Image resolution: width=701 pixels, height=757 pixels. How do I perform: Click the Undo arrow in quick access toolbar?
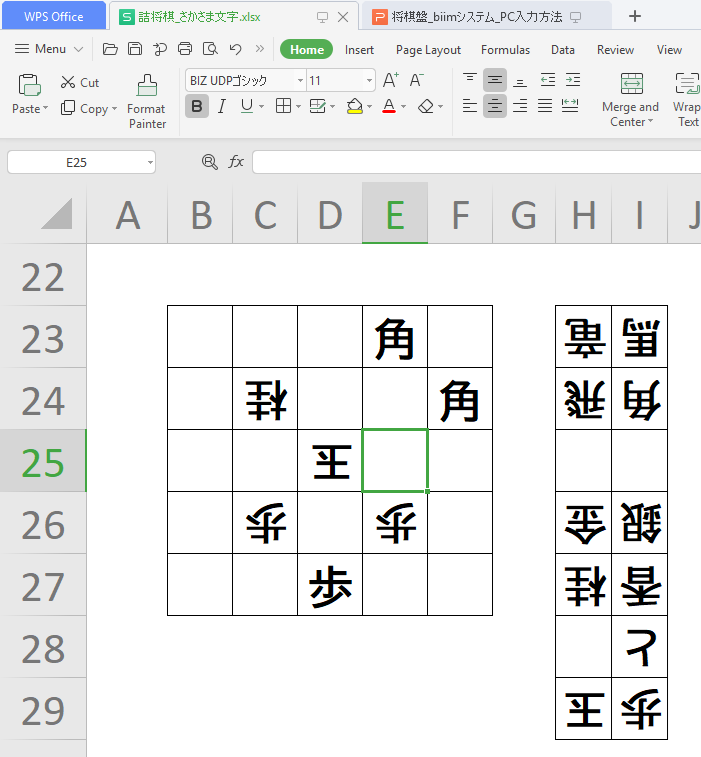pyautogui.click(x=235, y=49)
